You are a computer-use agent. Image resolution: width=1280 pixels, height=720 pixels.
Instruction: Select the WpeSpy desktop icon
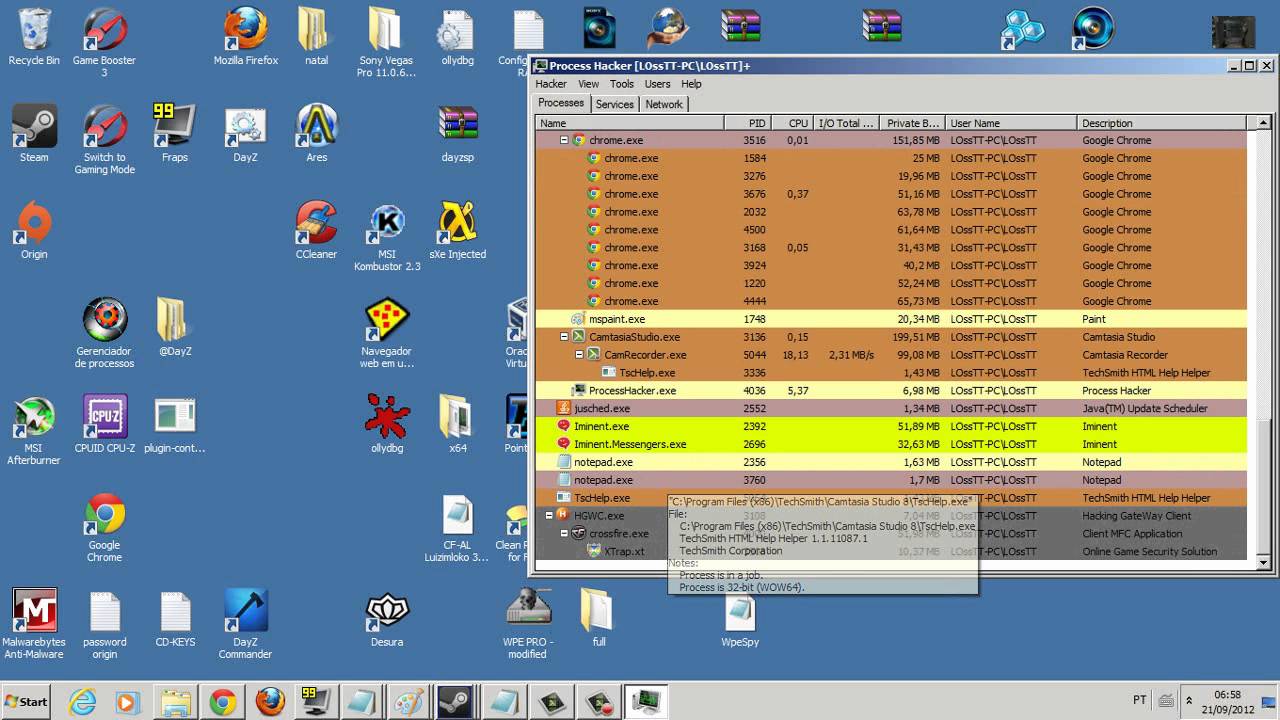[x=740, y=619]
